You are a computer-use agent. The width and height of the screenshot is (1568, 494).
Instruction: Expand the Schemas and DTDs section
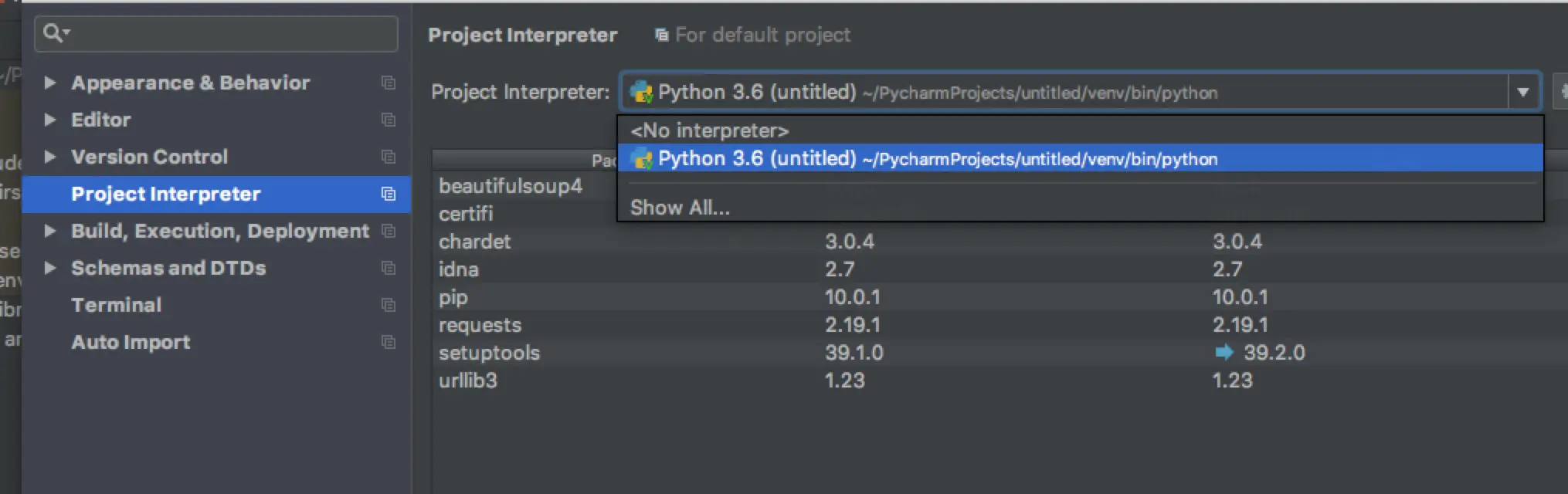pos(50,268)
